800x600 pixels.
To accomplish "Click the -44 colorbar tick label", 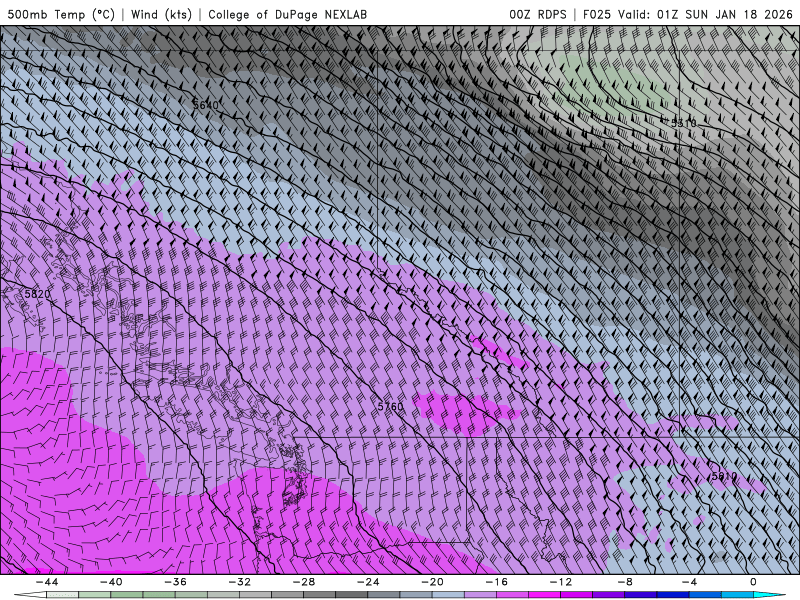I will click(46, 582).
